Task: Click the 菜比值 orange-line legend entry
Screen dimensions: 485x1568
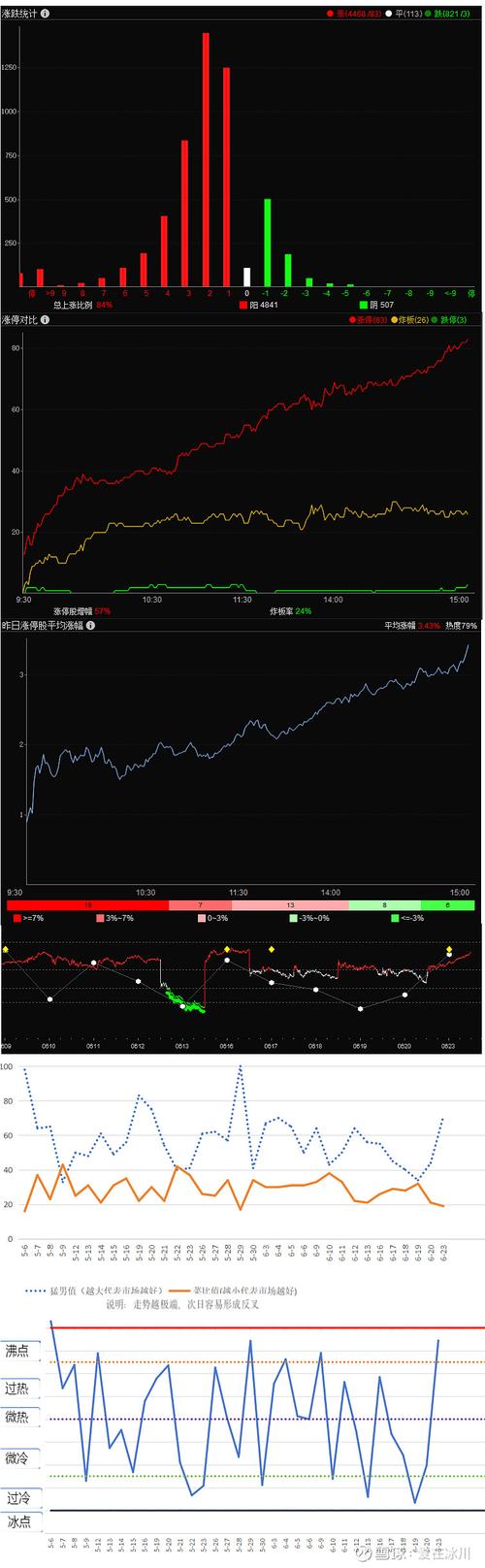Action: coord(232,1291)
